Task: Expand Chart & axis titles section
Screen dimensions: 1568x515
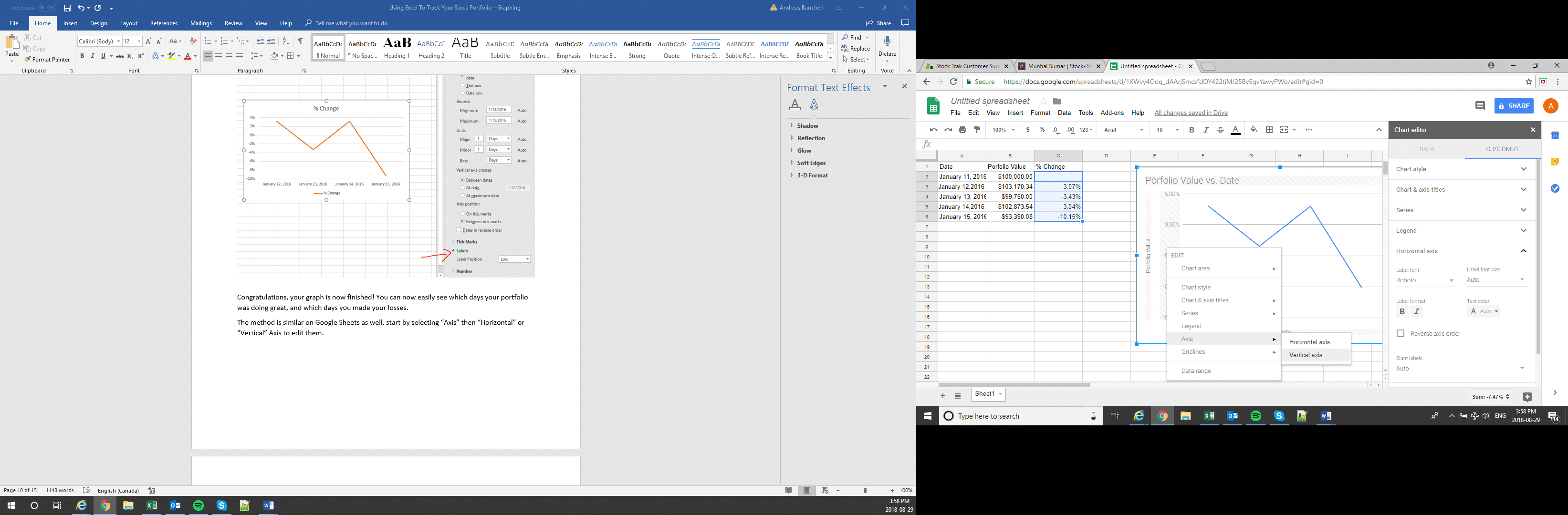Action: (1462, 190)
